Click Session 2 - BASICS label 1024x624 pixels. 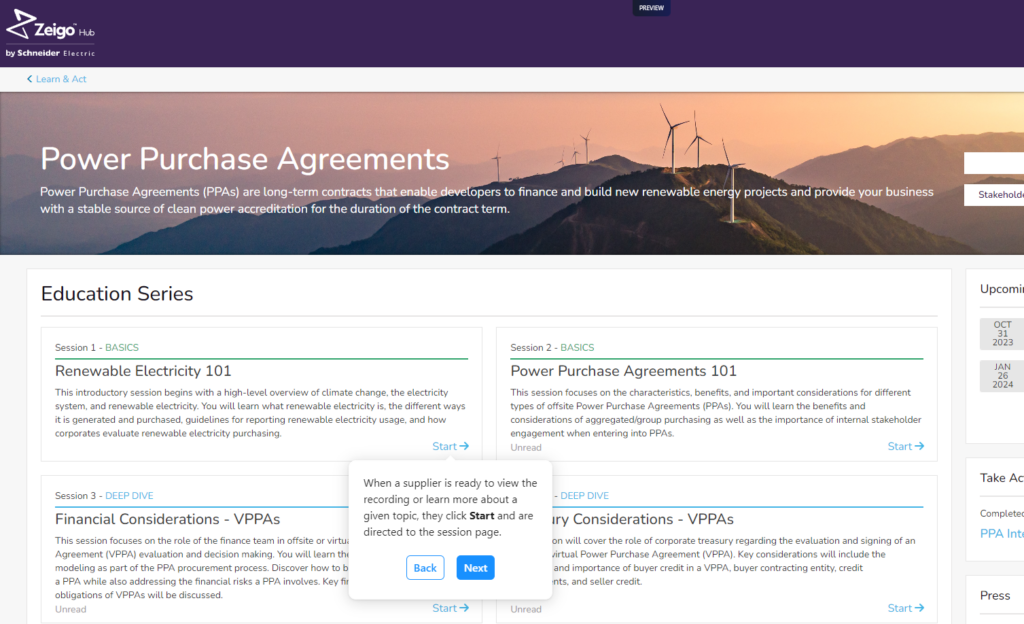[552, 348]
